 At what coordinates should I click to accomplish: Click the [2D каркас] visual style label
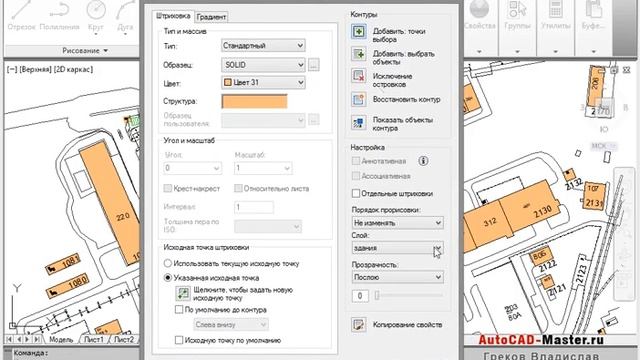74,69
